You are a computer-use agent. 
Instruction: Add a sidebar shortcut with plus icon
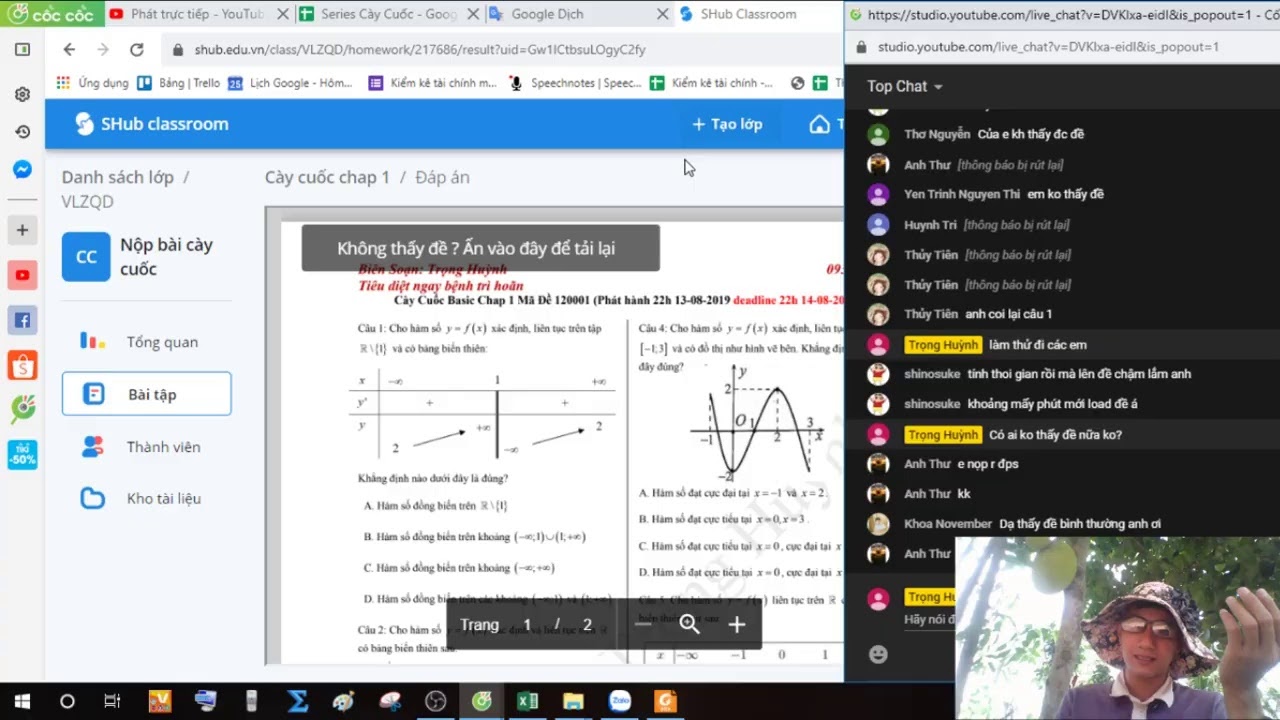point(22,230)
